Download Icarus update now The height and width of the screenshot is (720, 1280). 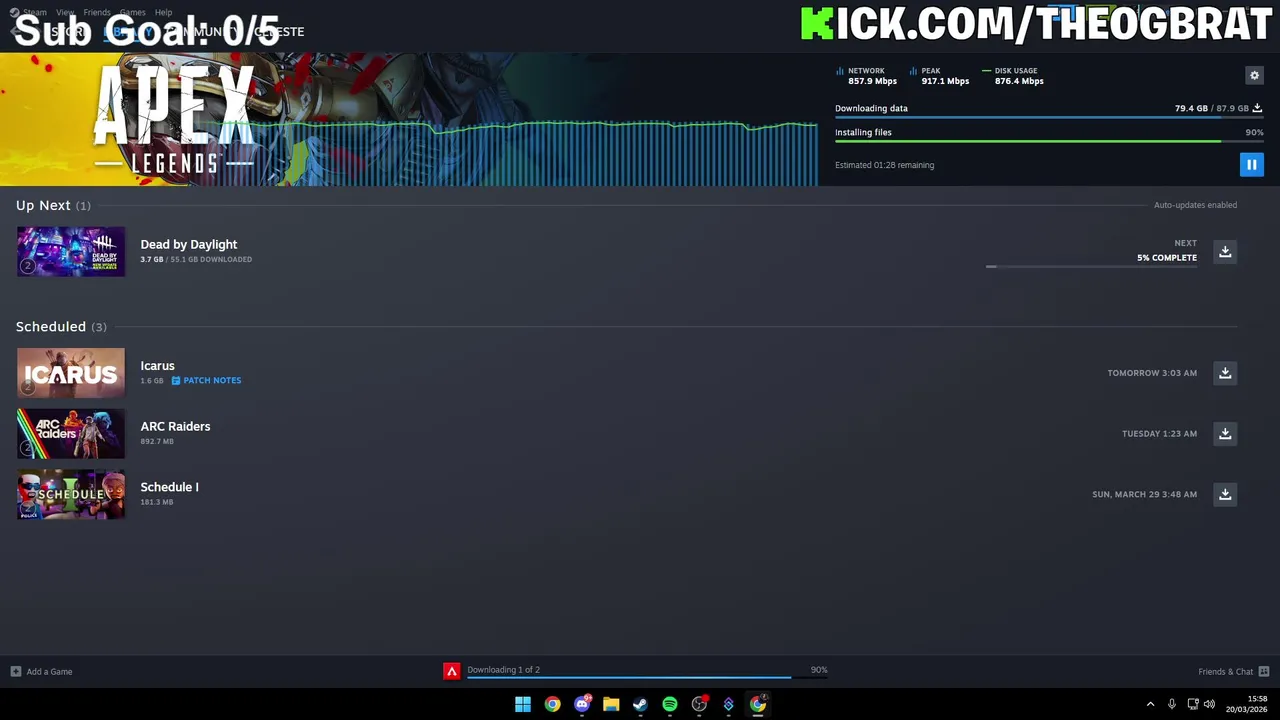coord(1225,373)
